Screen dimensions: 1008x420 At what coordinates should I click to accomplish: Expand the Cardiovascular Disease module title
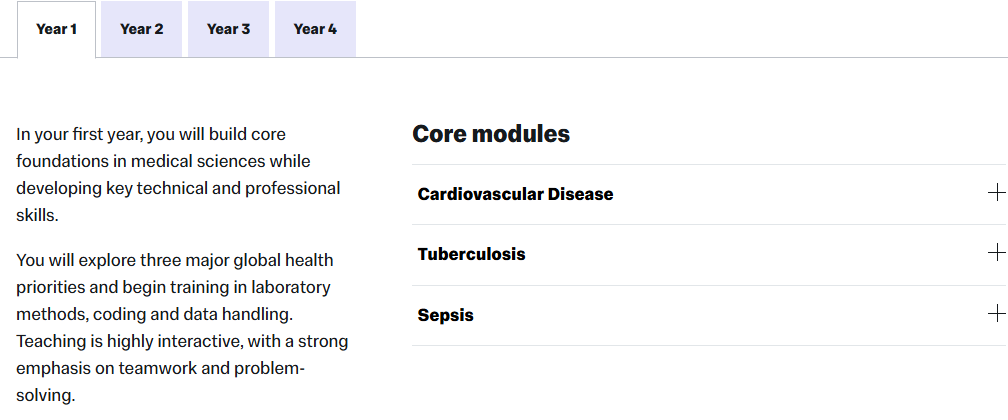(x=515, y=194)
